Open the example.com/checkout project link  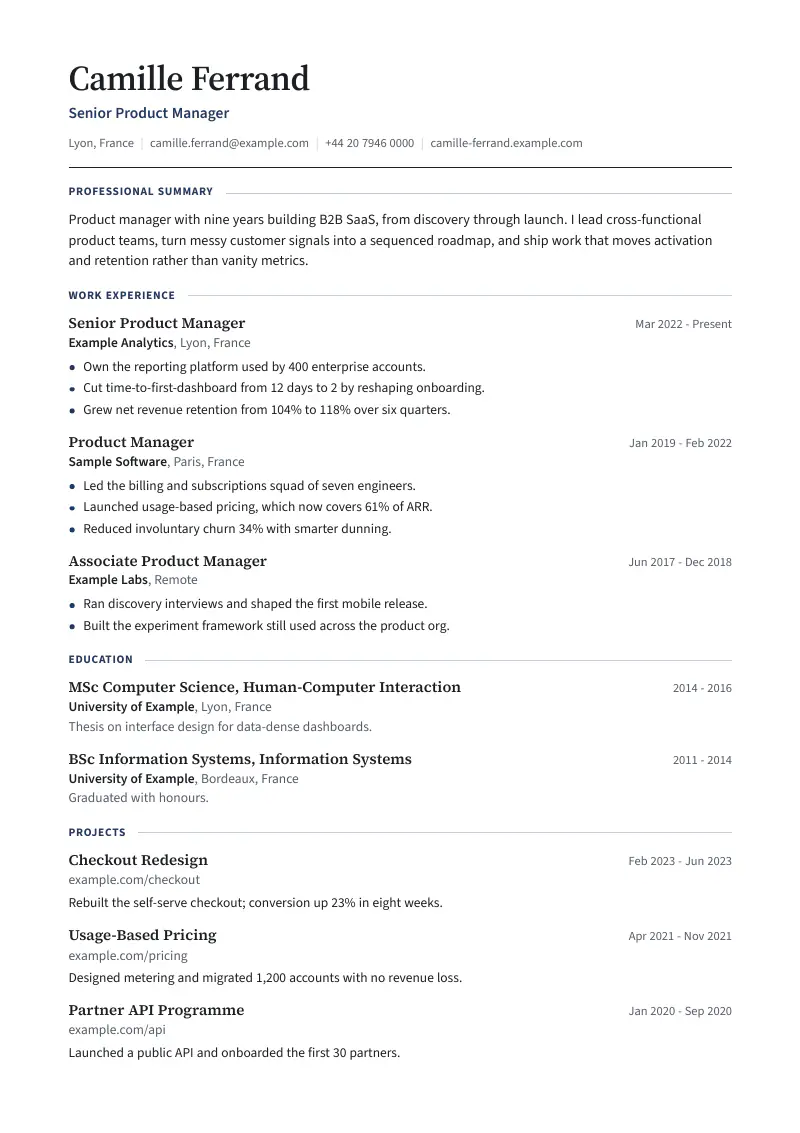134,880
